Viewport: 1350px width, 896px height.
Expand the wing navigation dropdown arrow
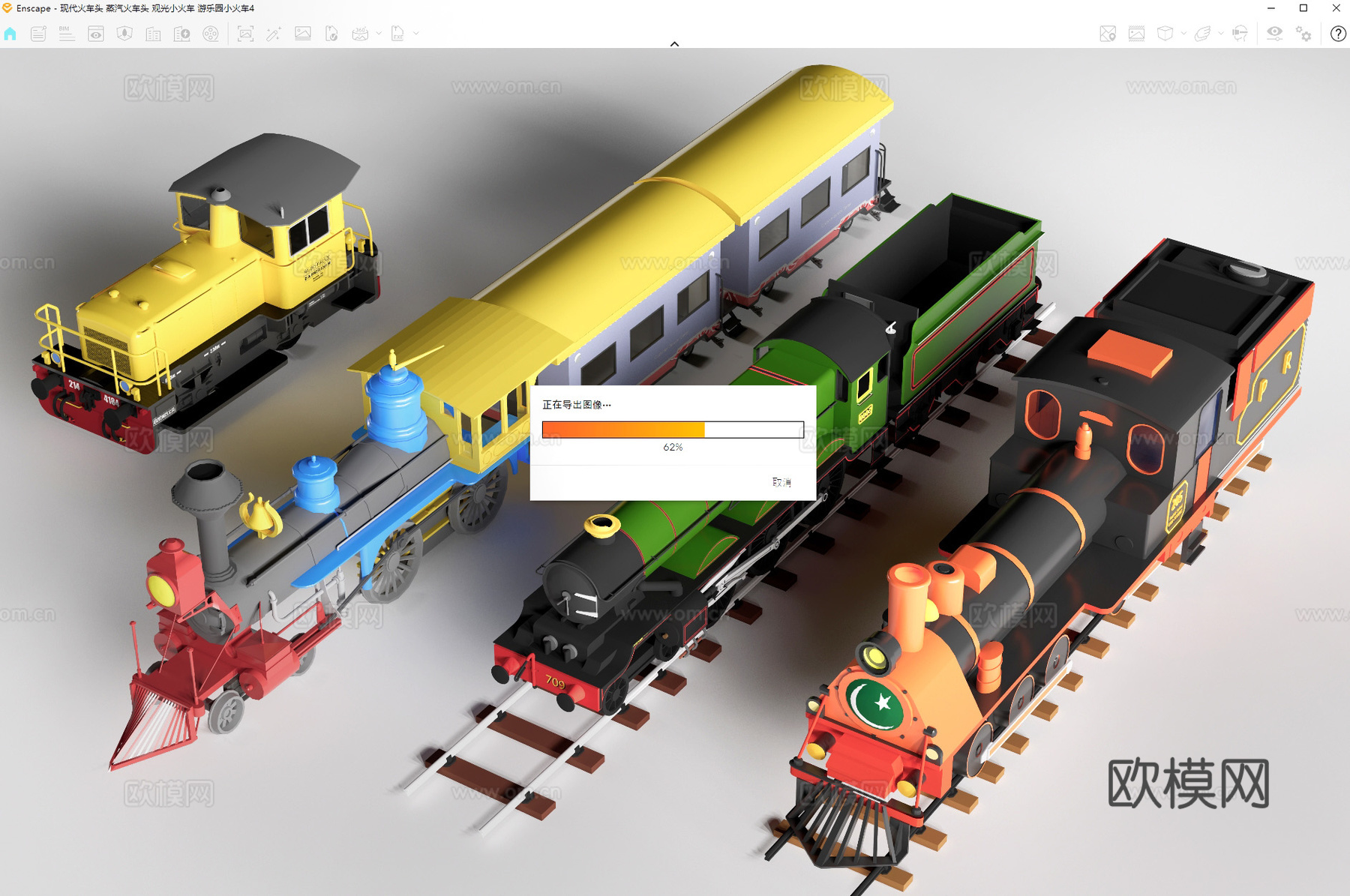(1221, 34)
